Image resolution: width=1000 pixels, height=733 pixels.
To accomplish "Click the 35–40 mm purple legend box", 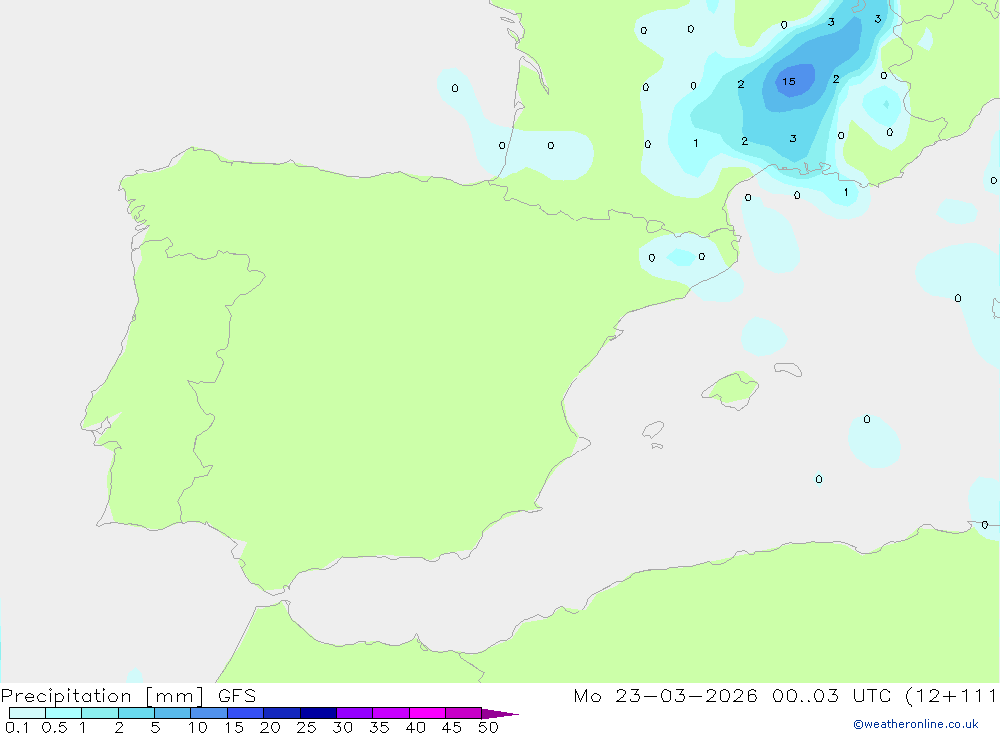I will [x=390, y=713].
